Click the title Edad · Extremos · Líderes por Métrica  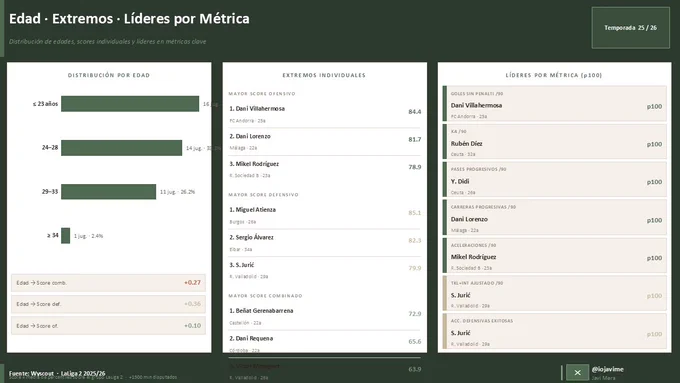[x=129, y=19]
